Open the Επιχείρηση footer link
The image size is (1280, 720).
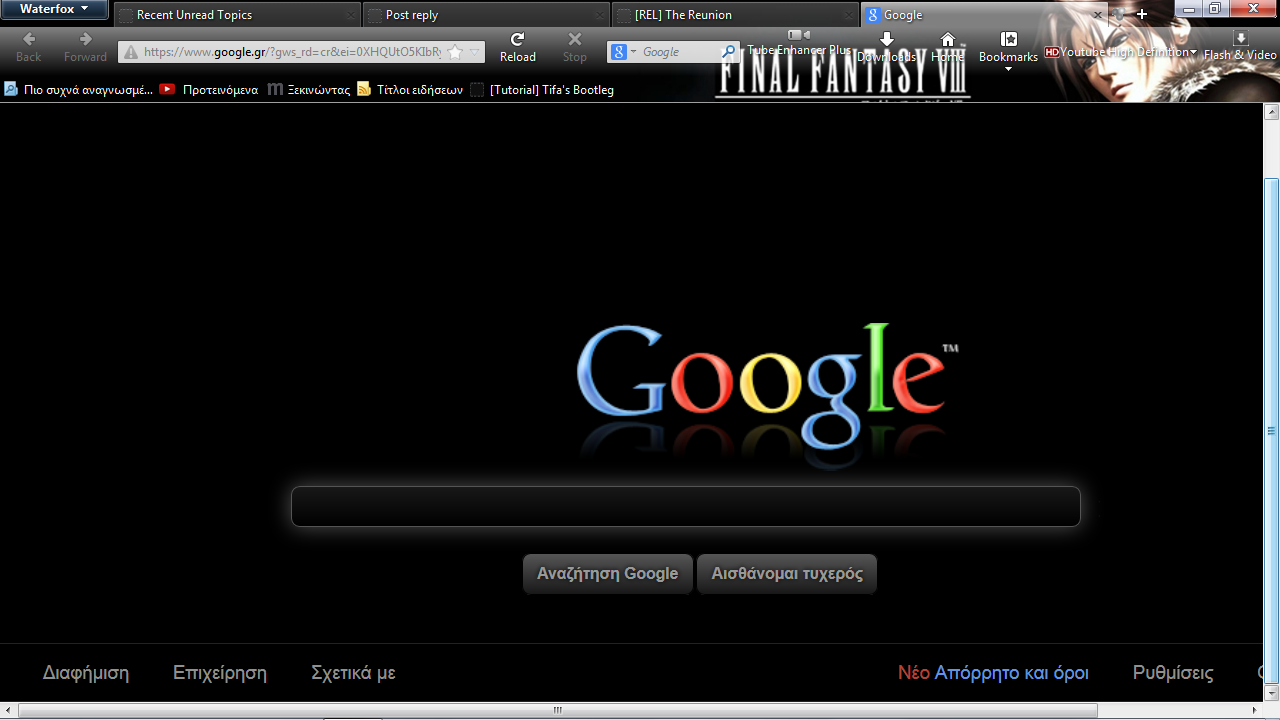coord(220,673)
